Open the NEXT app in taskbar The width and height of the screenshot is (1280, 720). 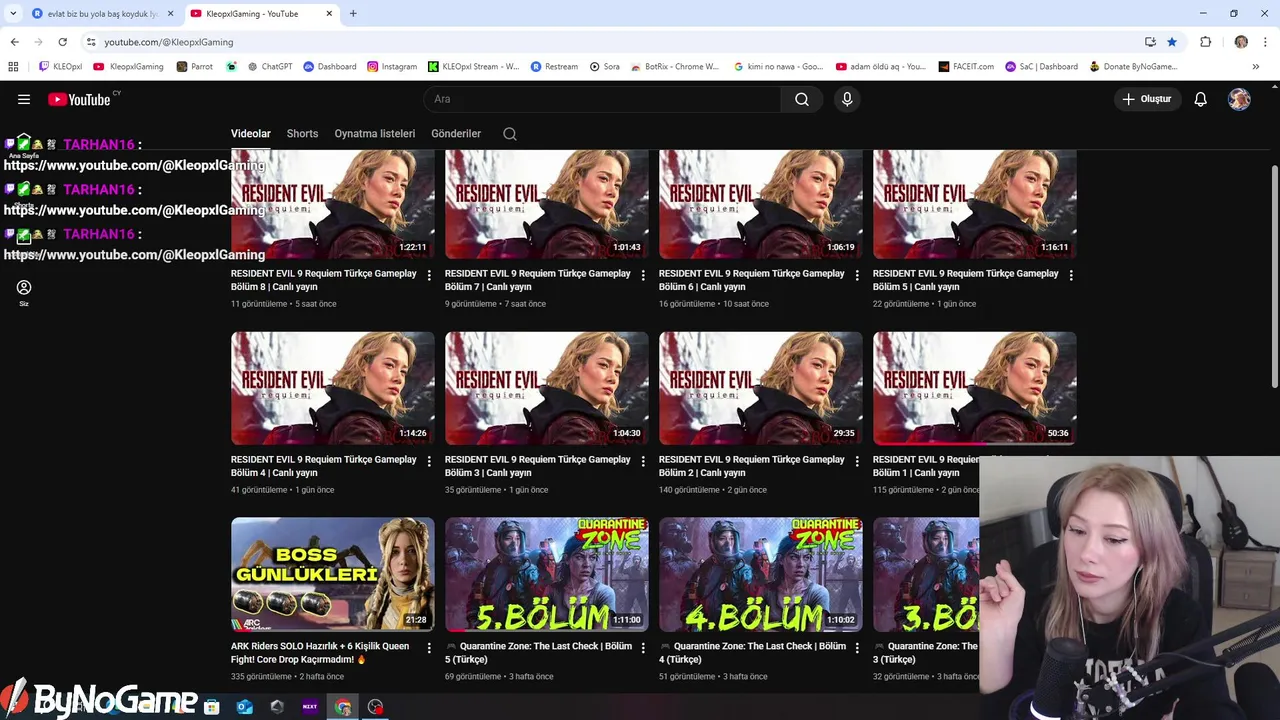310,707
